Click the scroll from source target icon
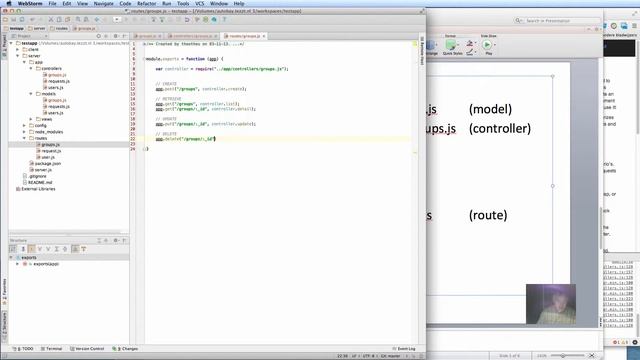This screenshot has height=360, width=640. pyautogui.click(x=98, y=36)
